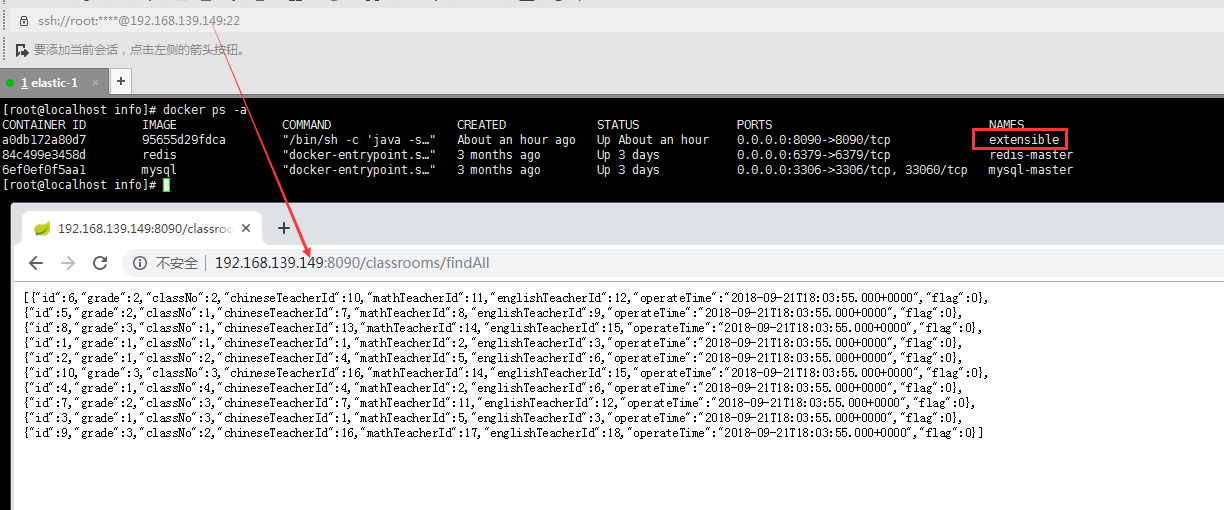
Task: Click the browser URL address bar
Action: pyautogui.click(x=670, y=263)
